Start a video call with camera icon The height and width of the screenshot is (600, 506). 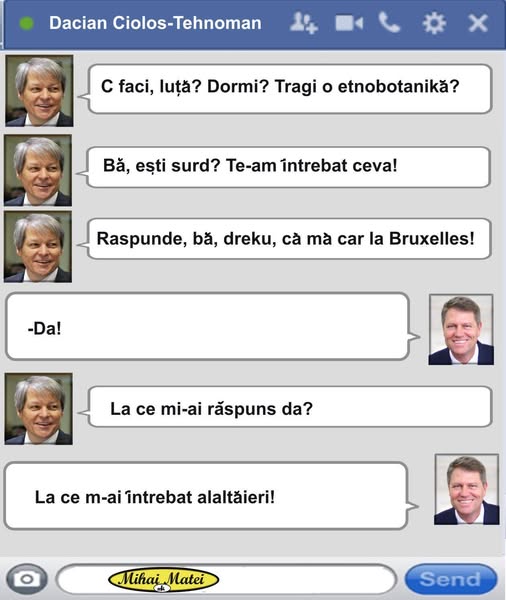[x=349, y=23]
